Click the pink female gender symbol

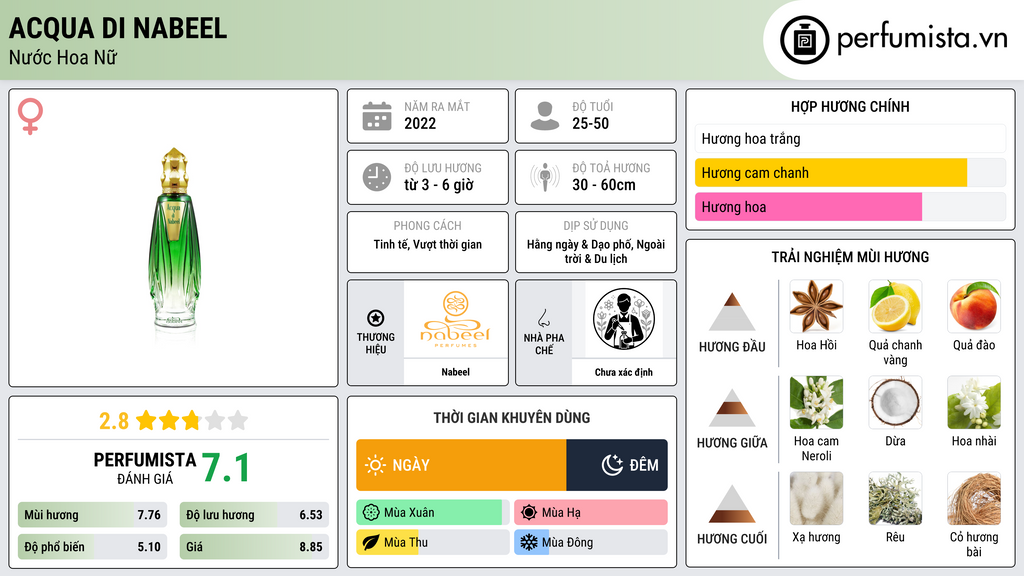point(30,116)
